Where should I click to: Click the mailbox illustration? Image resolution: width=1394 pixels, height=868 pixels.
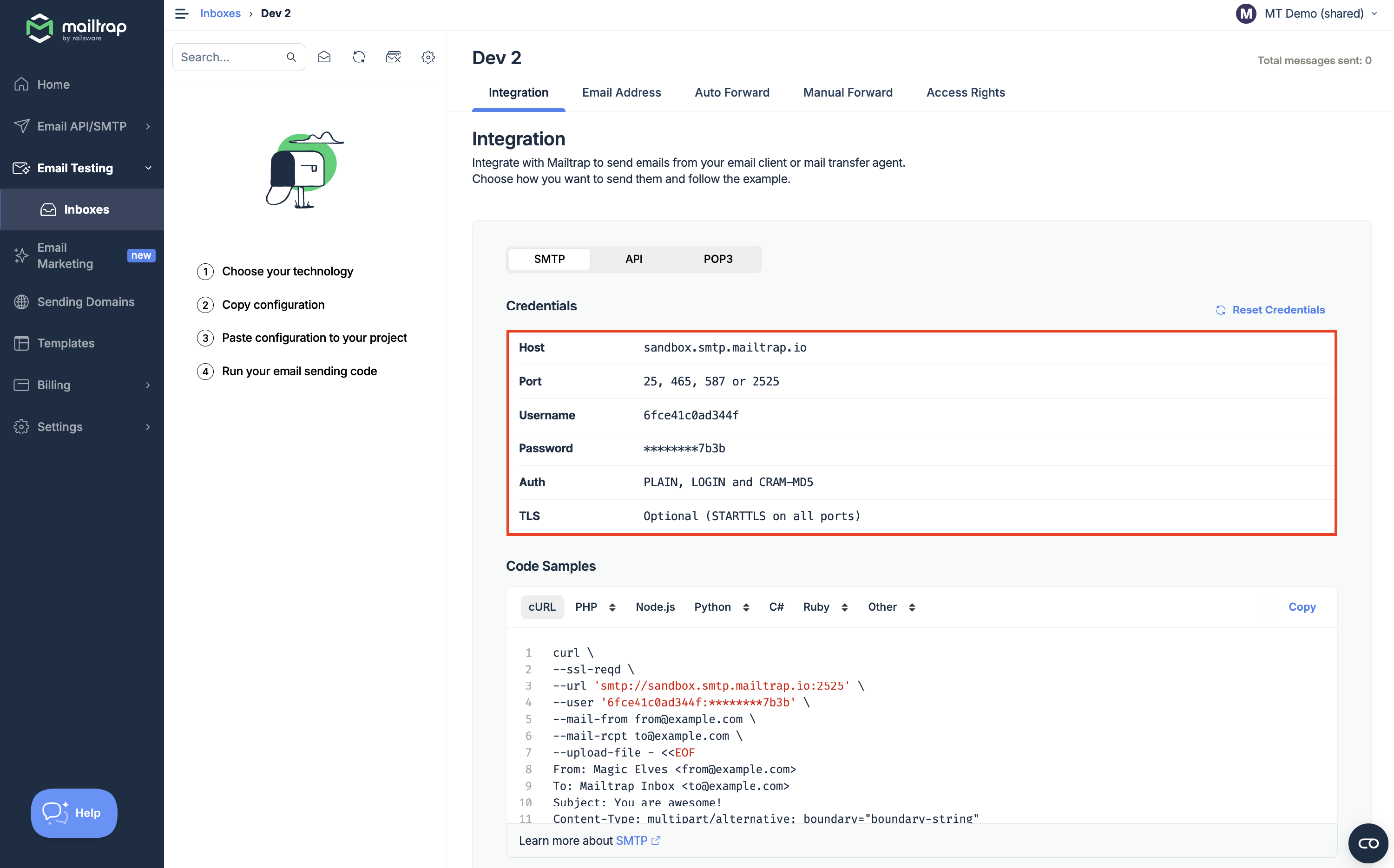[304, 170]
